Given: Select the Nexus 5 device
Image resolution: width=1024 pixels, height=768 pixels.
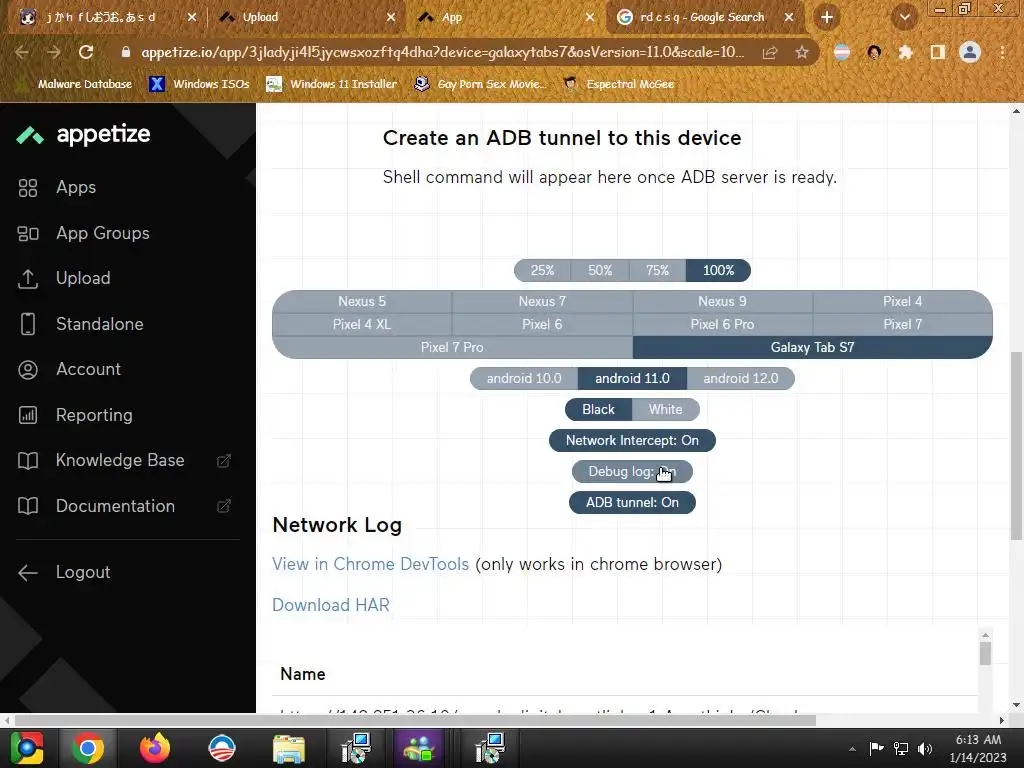Looking at the screenshot, I should tap(362, 302).
